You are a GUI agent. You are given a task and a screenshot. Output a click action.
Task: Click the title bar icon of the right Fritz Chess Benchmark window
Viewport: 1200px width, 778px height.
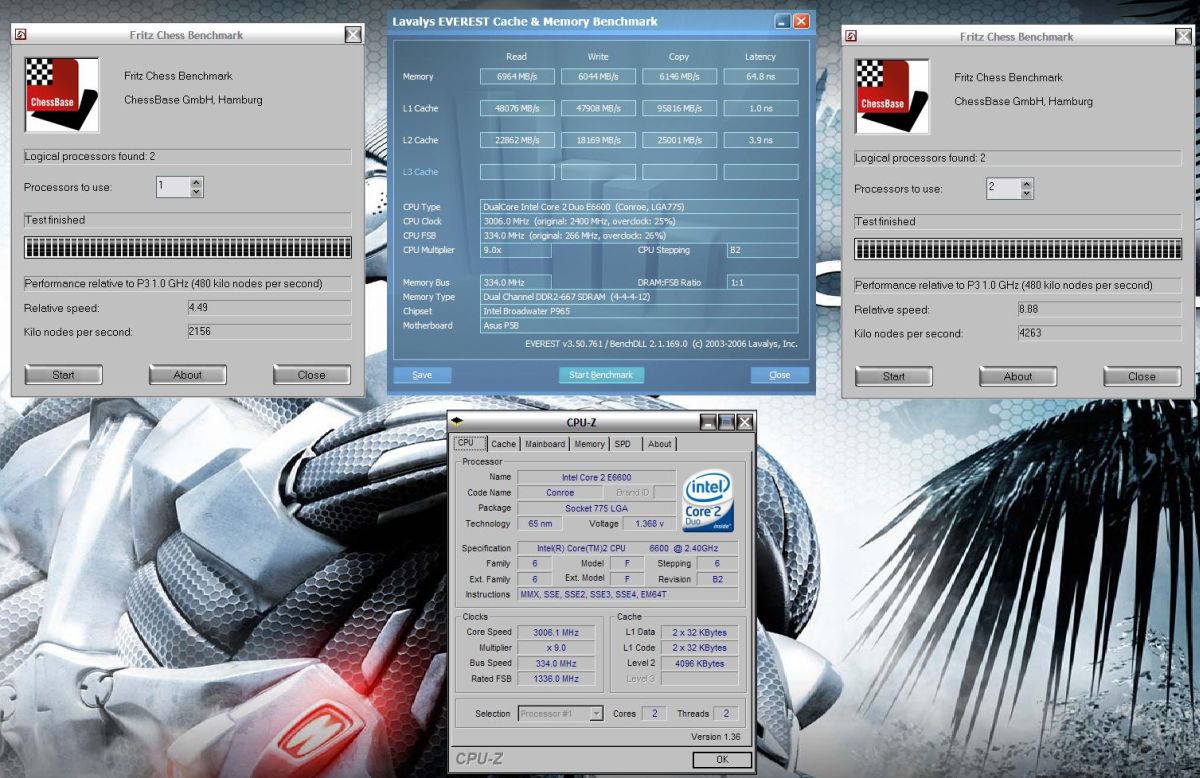(x=850, y=36)
